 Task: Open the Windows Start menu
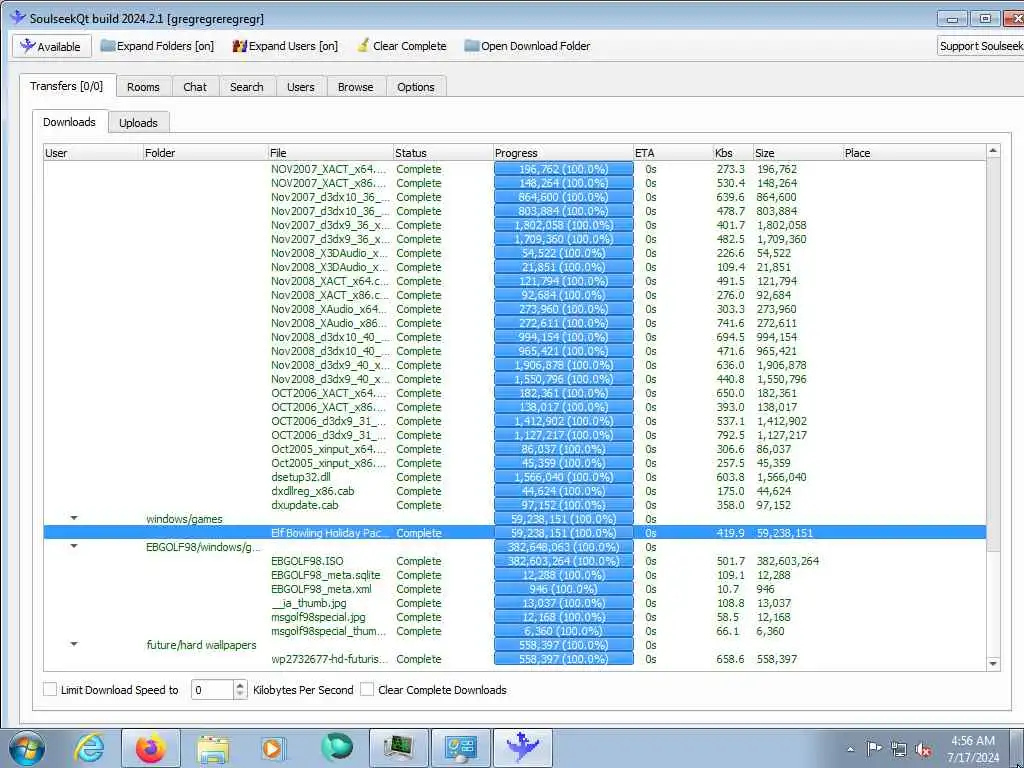[27, 748]
